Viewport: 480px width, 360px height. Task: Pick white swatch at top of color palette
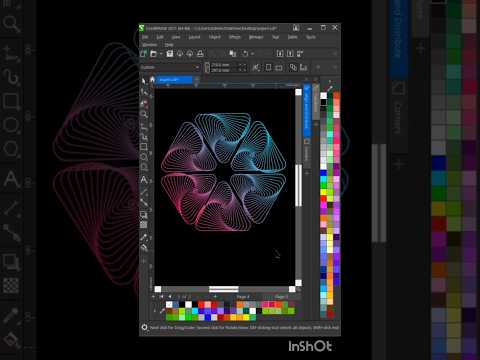[x=323, y=96]
